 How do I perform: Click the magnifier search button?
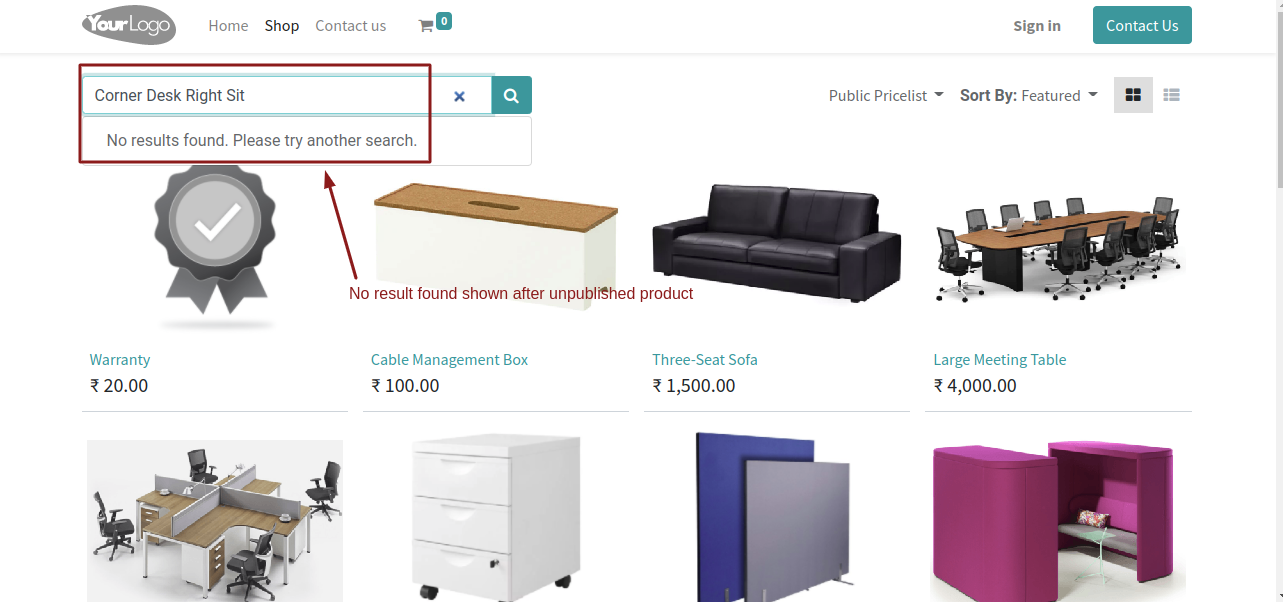point(511,95)
